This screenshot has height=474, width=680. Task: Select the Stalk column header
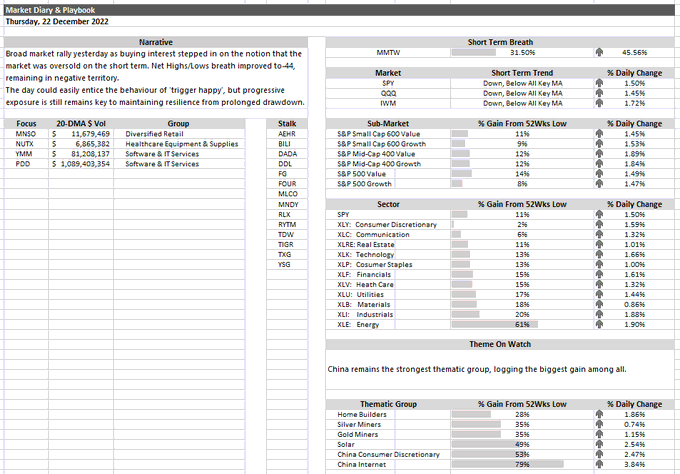[x=287, y=123]
